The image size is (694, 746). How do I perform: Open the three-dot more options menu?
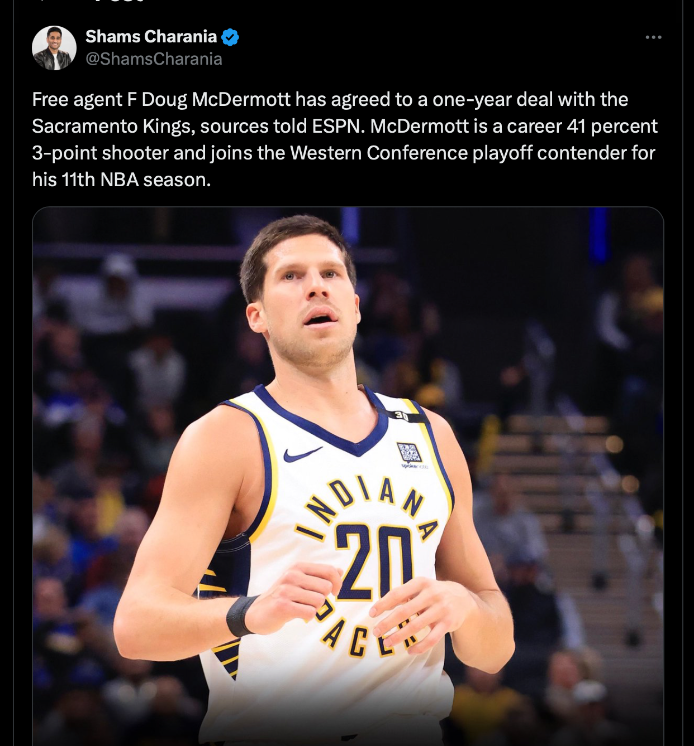click(x=654, y=37)
